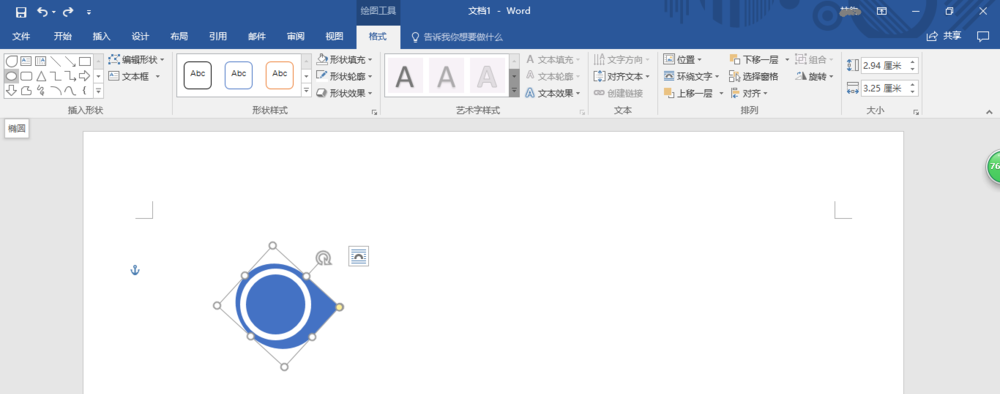
Task: Expand the shapes gallery with the More arrow
Action: [x=98, y=91]
